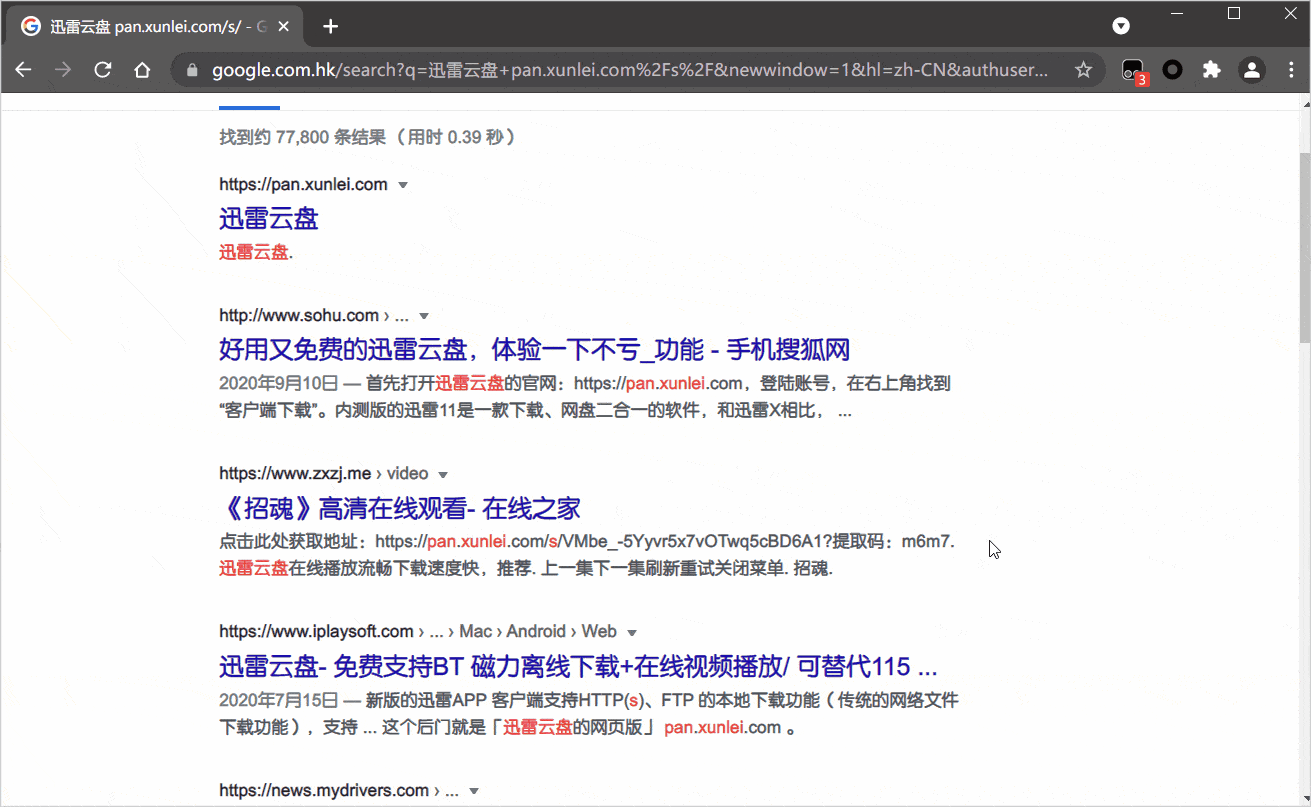Expand options arrow beside www.sohu.com result
Viewport: 1311px width, 807px height.
(x=424, y=316)
